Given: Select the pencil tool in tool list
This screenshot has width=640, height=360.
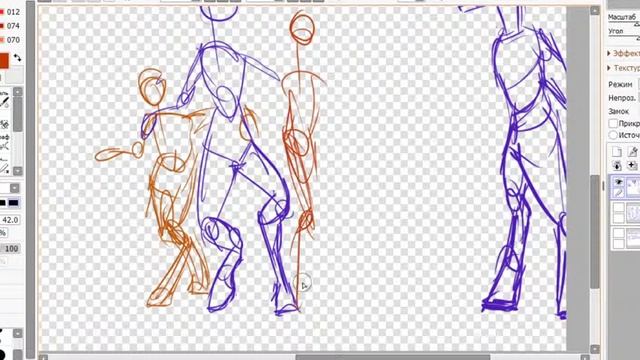Looking at the screenshot, I should [4, 102].
